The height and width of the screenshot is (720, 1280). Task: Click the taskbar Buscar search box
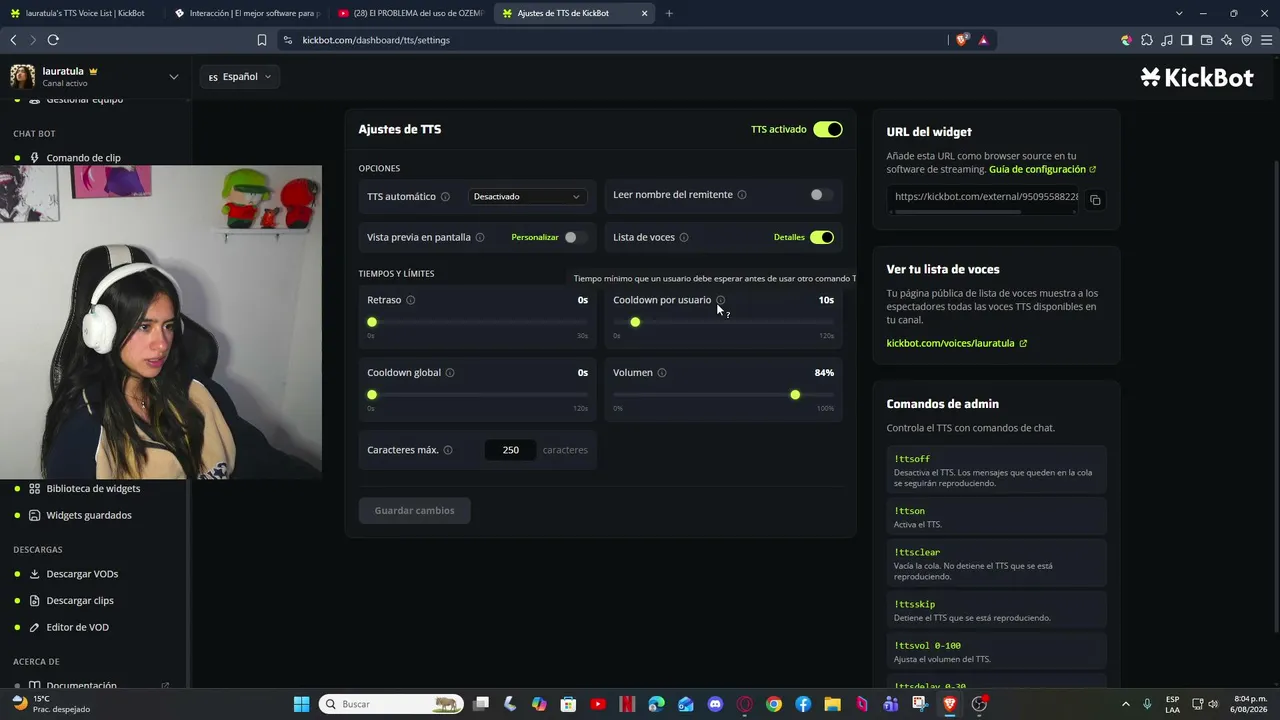tap(391, 704)
